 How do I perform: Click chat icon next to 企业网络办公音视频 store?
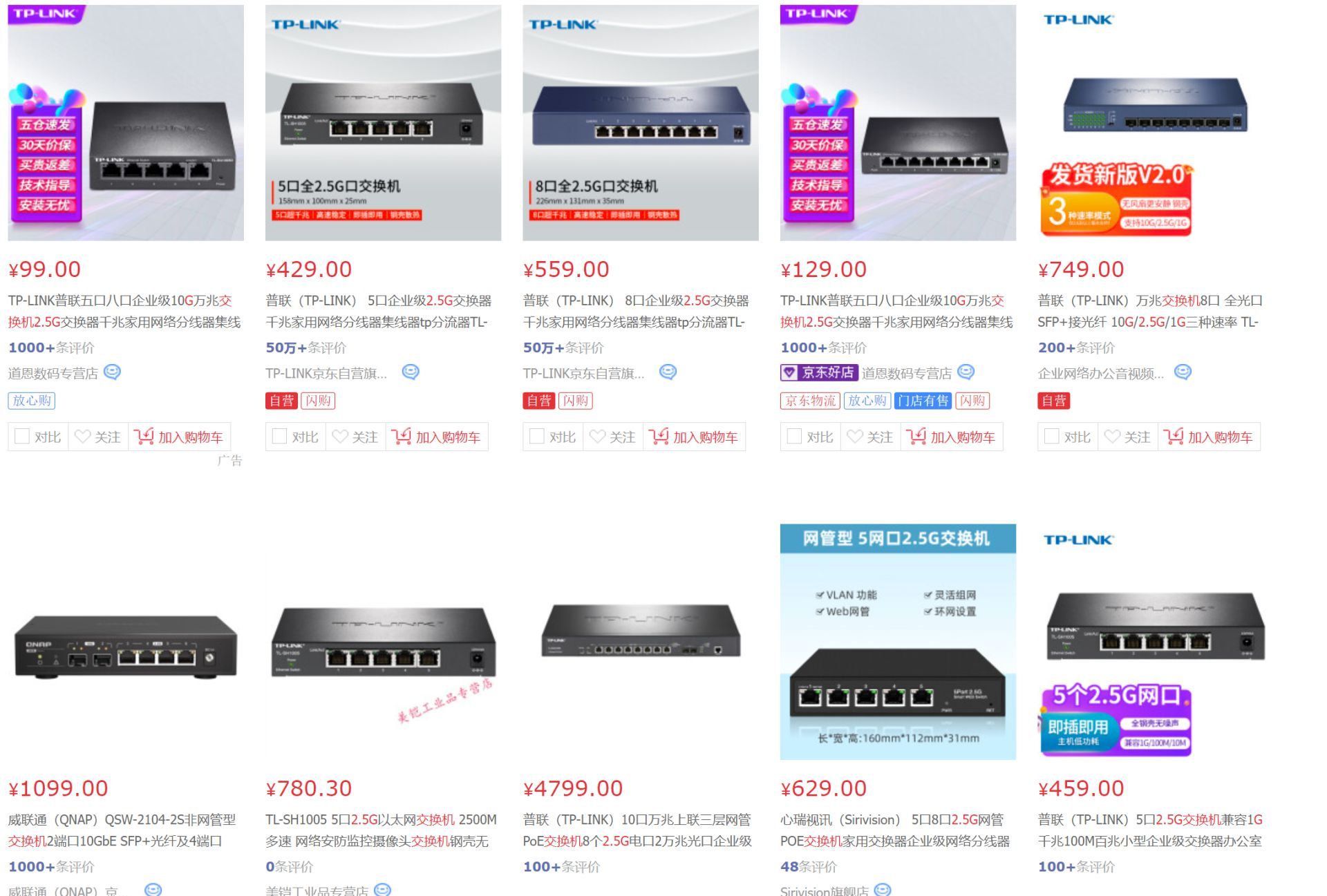click(1183, 372)
